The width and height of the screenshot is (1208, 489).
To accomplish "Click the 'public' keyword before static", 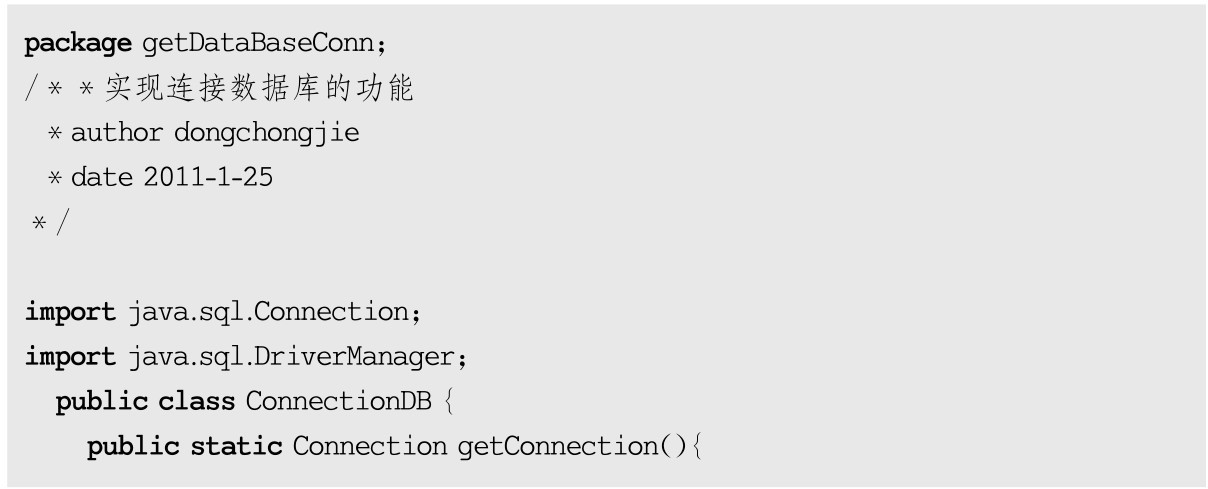I will (134, 445).
